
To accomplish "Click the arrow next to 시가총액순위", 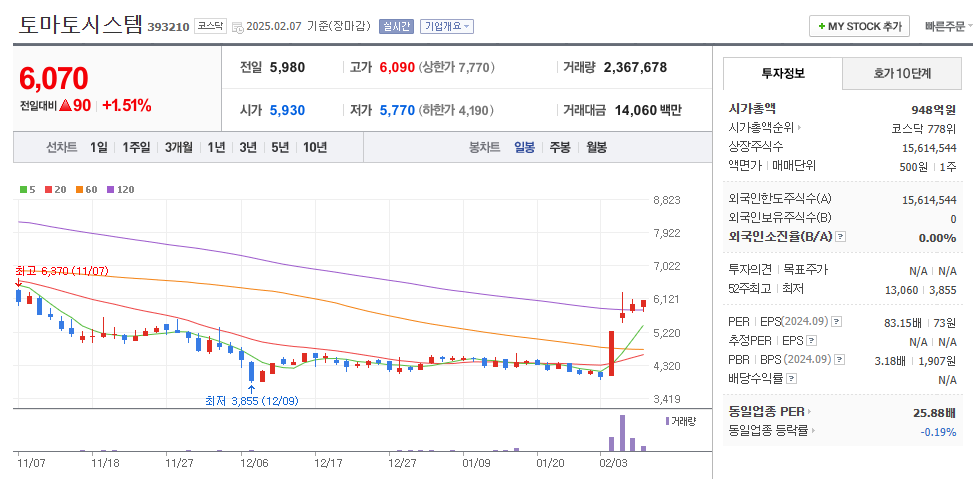I will [799, 128].
